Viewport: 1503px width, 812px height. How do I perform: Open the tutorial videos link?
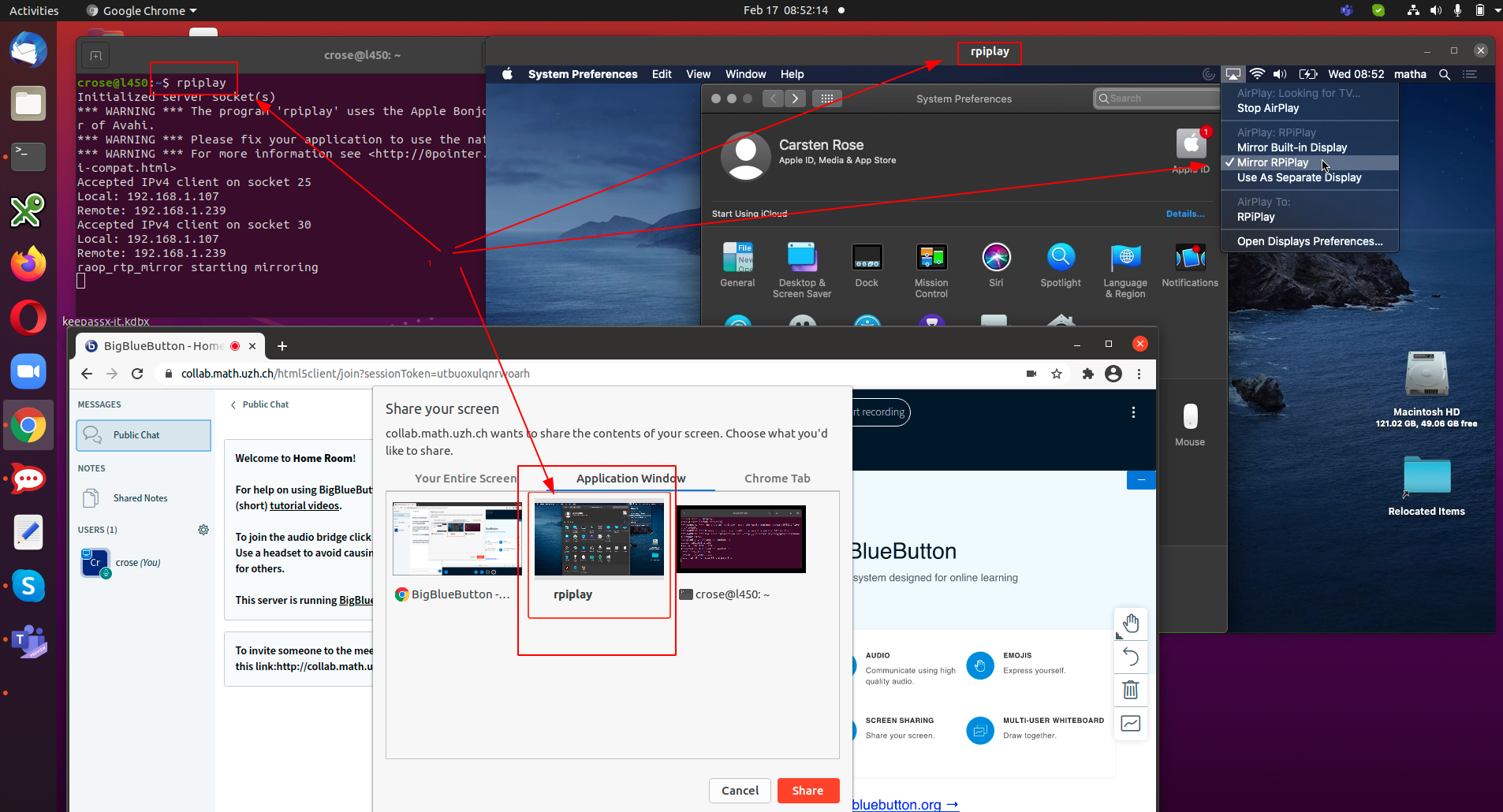coord(304,506)
